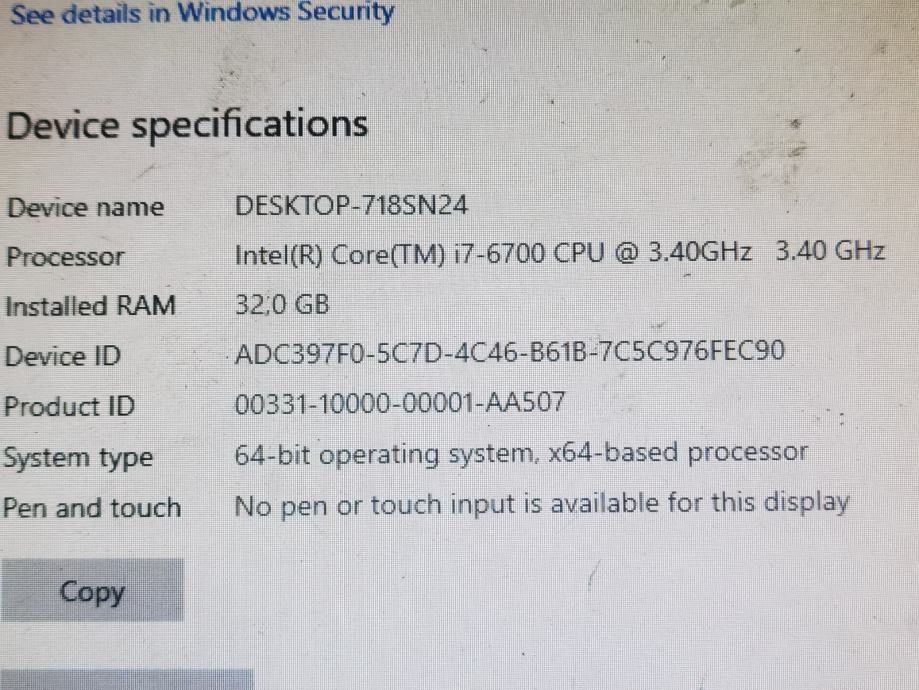The image size is (919, 690).
Task: Click the partially visible button below Copy
Action: (x=127, y=680)
